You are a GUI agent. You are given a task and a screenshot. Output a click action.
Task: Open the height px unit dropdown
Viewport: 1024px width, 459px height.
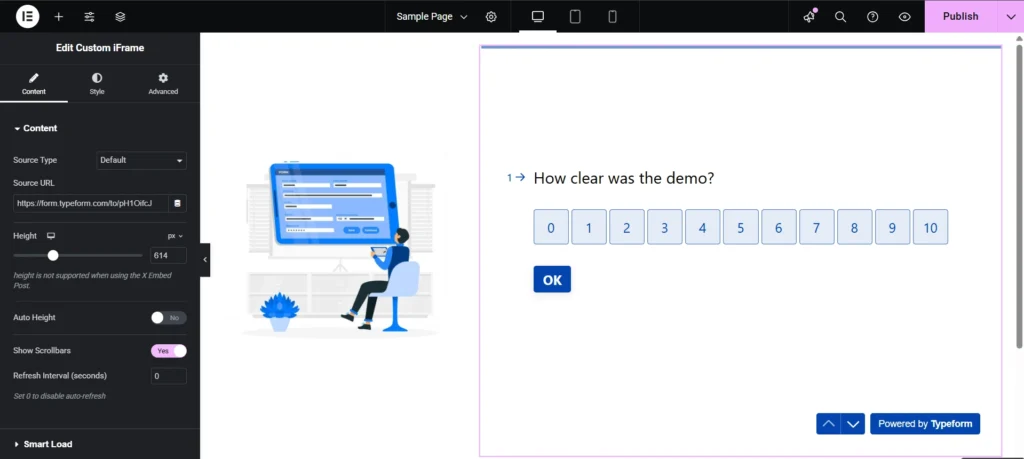pos(174,236)
